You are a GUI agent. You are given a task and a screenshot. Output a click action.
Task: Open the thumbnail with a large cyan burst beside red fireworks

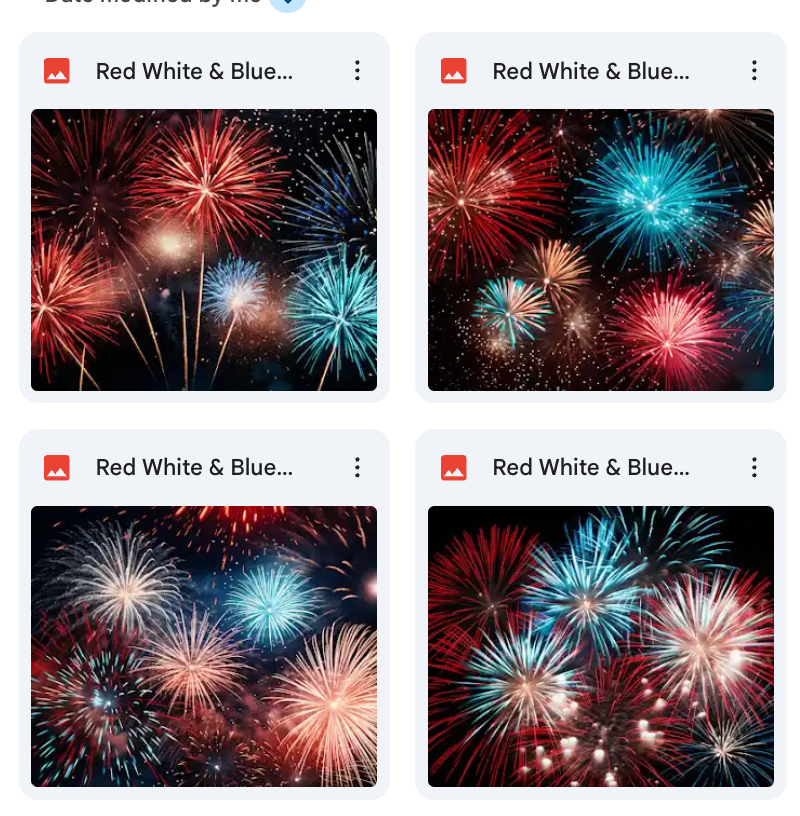click(601, 250)
